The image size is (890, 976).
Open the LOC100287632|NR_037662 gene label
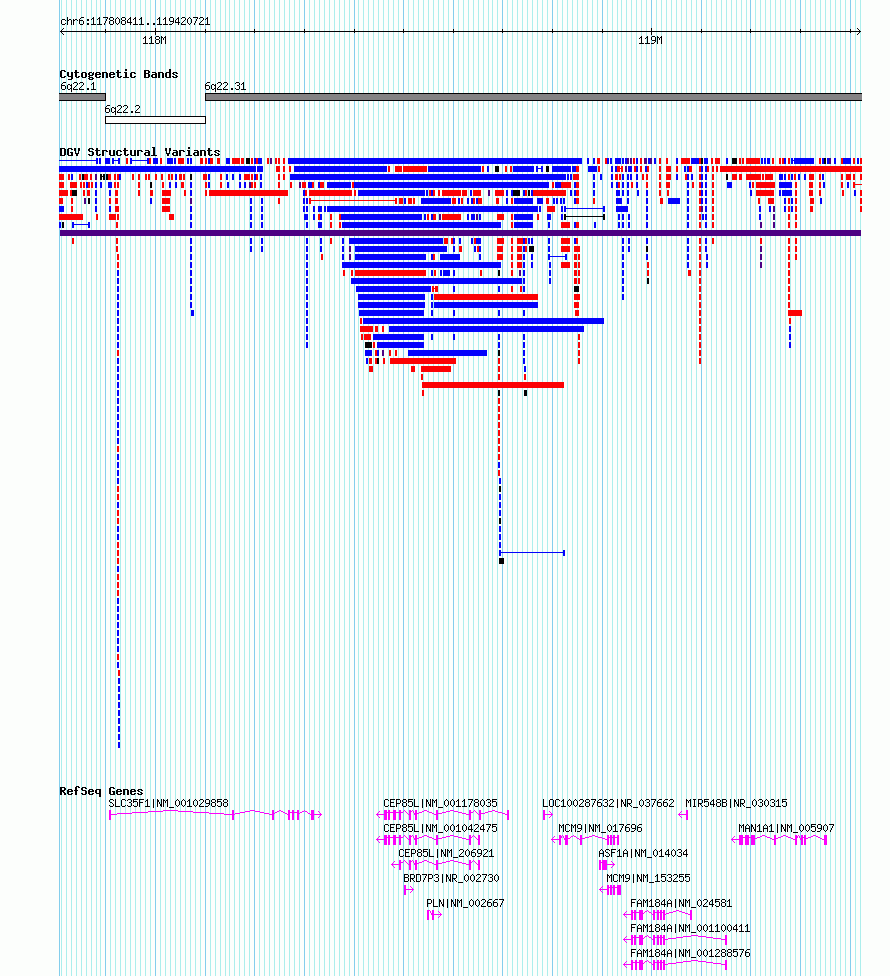tap(608, 804)
